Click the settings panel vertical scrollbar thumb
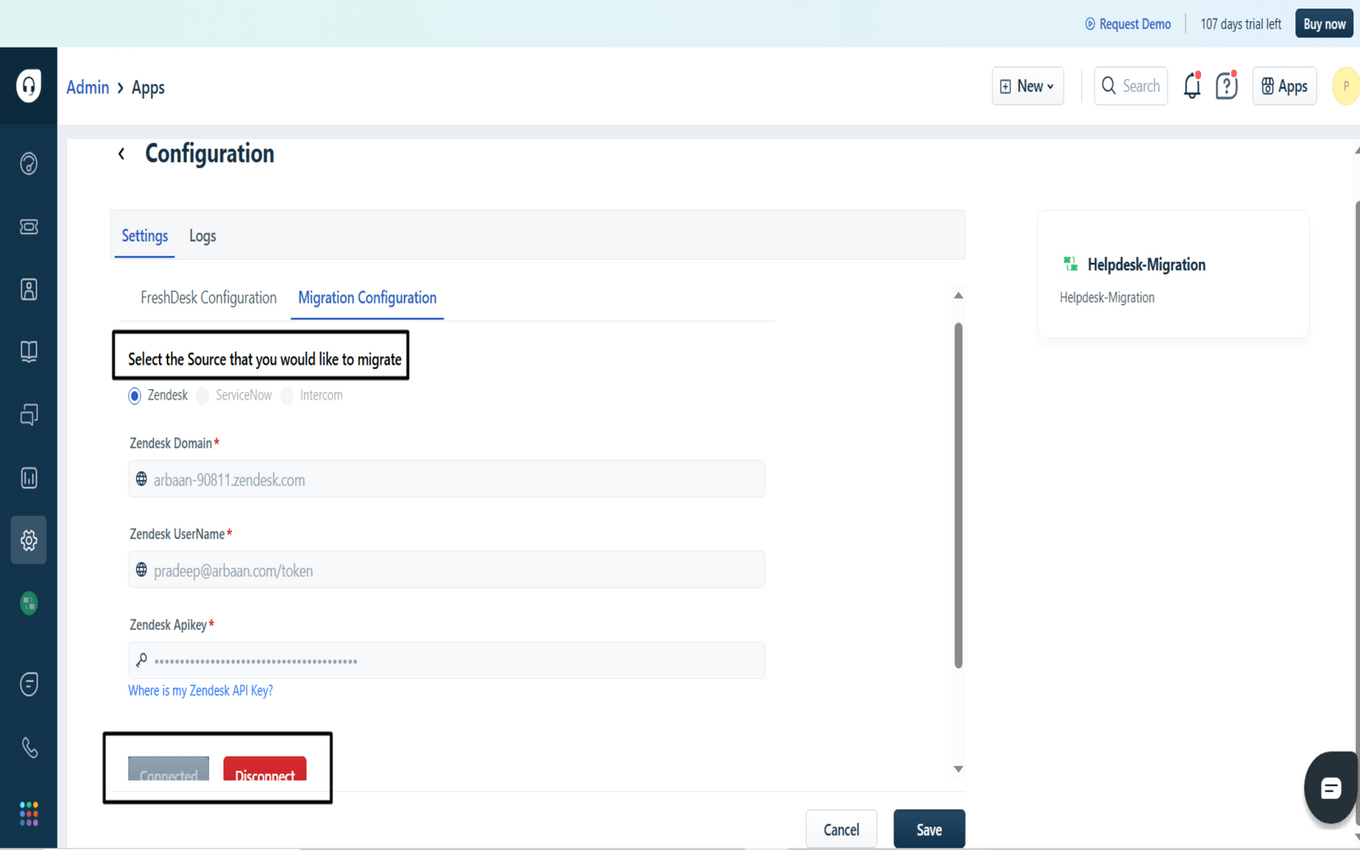The image size is (1360, 850). click(958, 495)
